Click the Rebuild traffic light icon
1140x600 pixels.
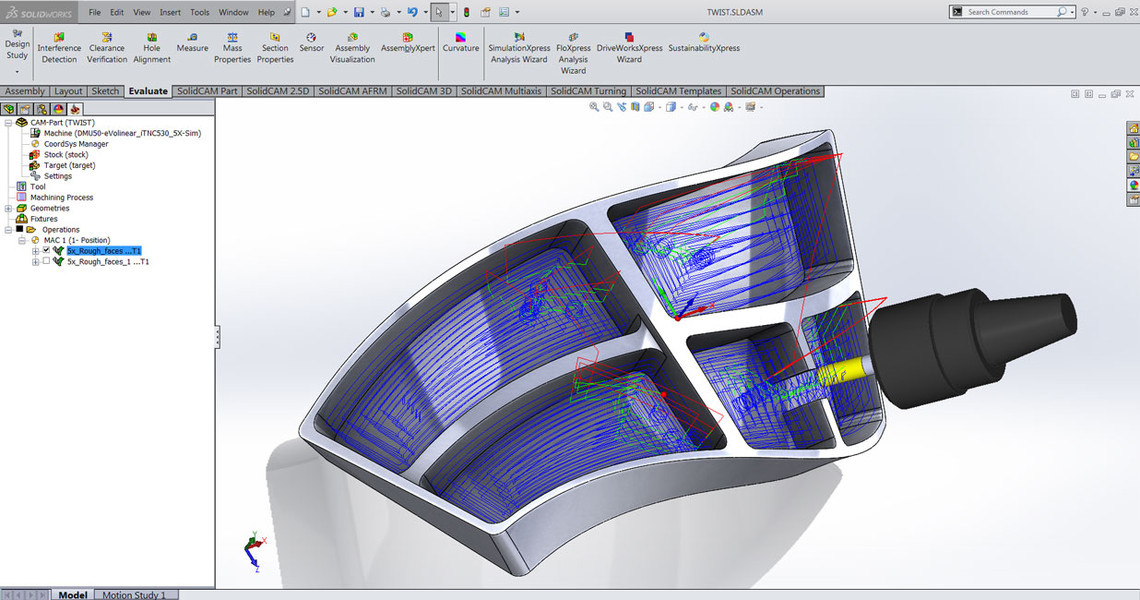point(466,12)
